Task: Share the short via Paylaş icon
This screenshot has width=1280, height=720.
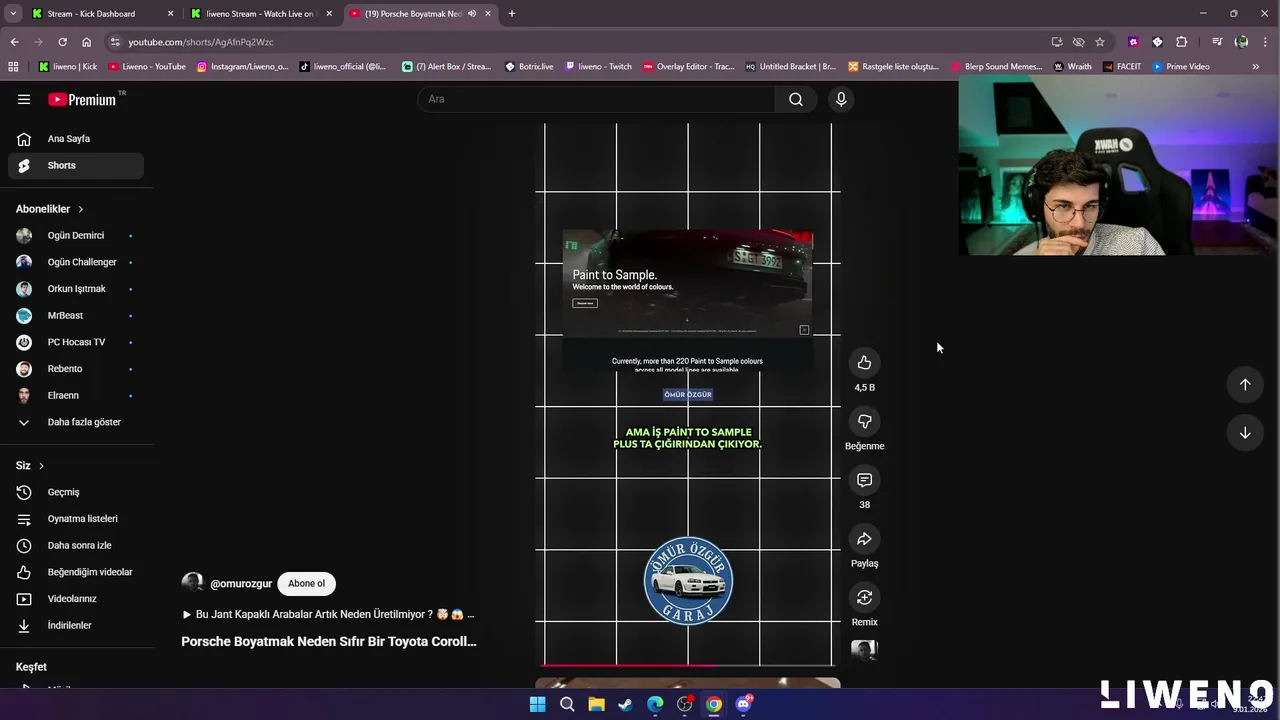Action: click(x=864, y=539)
